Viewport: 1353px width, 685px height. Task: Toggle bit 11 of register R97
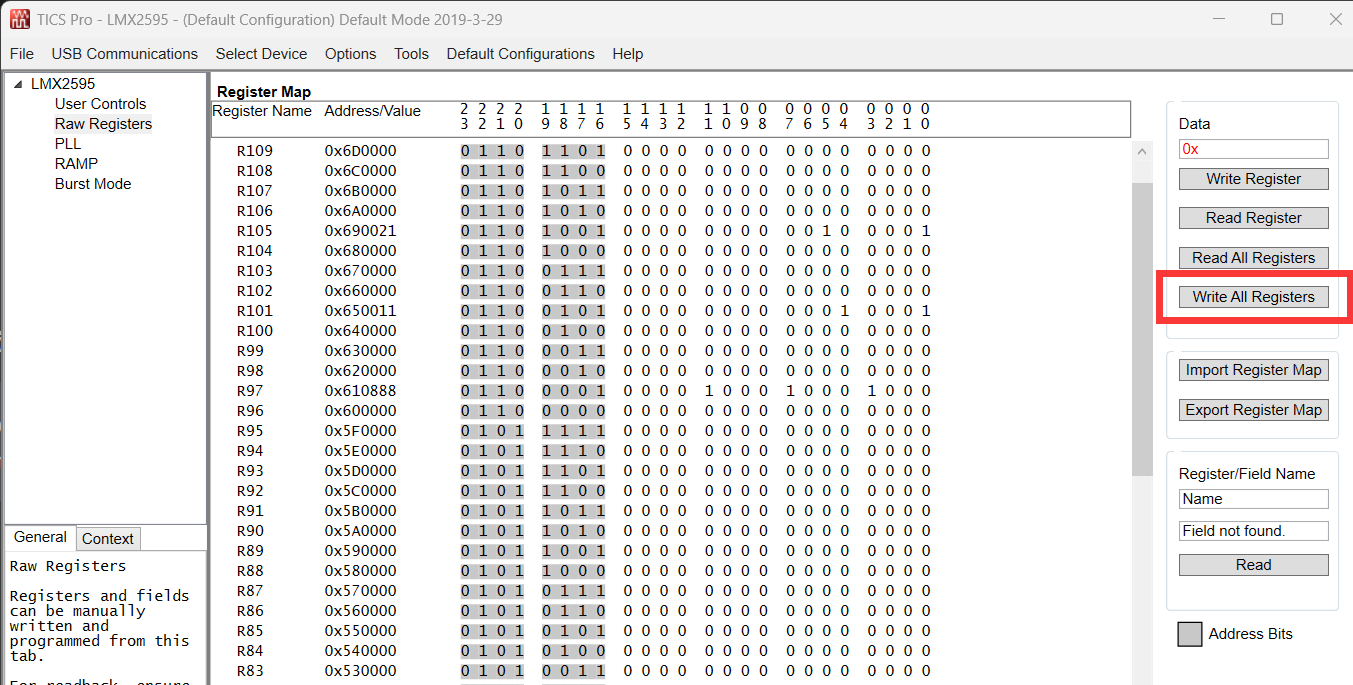pyautogui.click(x=708, y=391)
